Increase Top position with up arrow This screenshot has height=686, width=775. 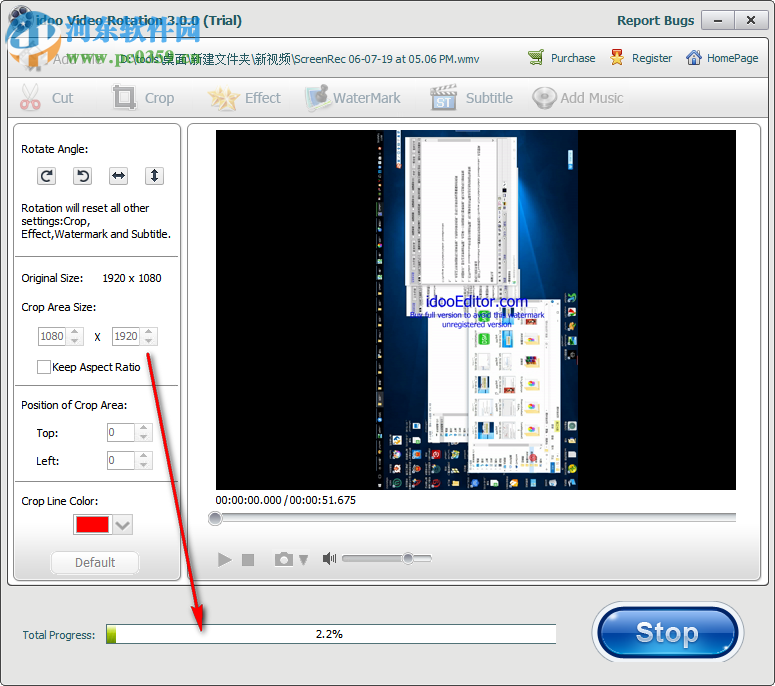click(143, 428)
